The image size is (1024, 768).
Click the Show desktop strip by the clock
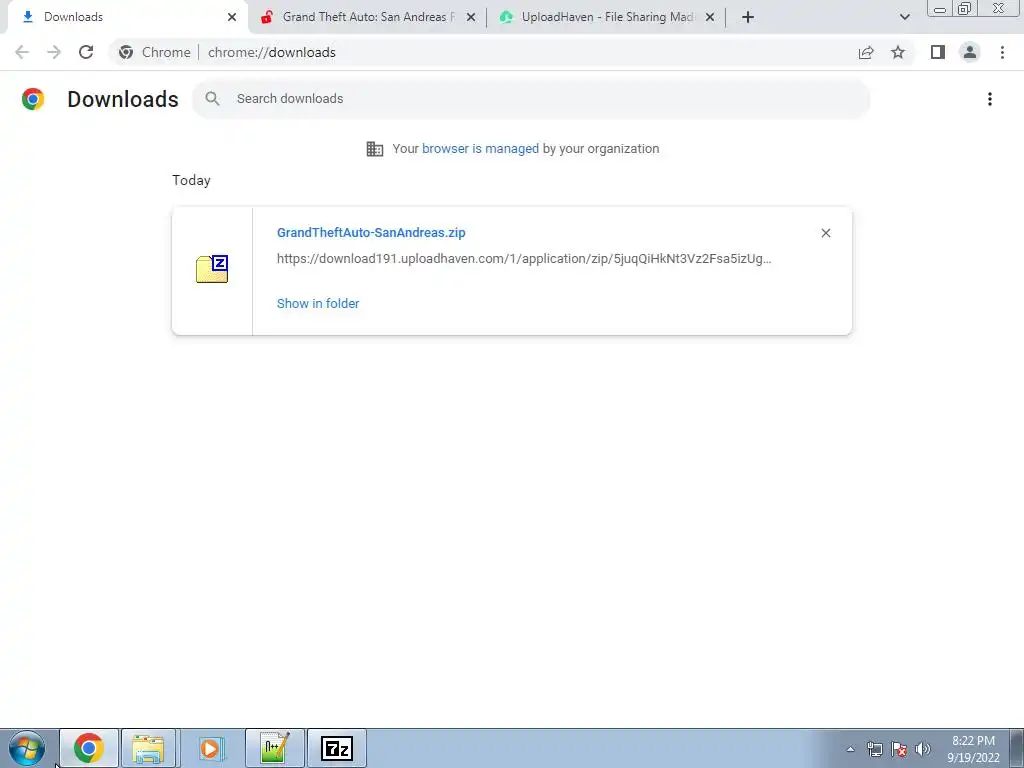click(x=1017, y=749)
